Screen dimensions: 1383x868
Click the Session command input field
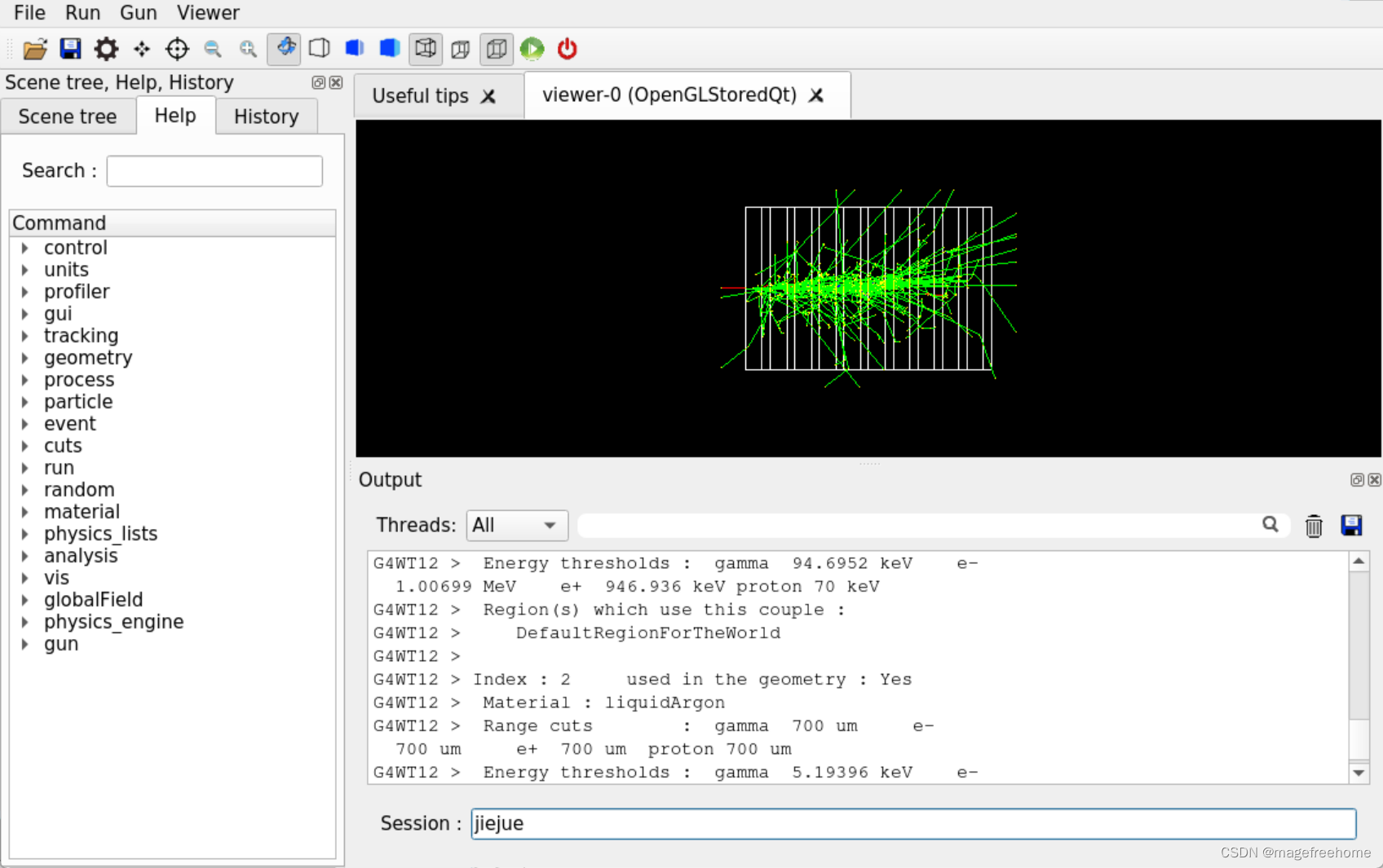pos(913,823)
